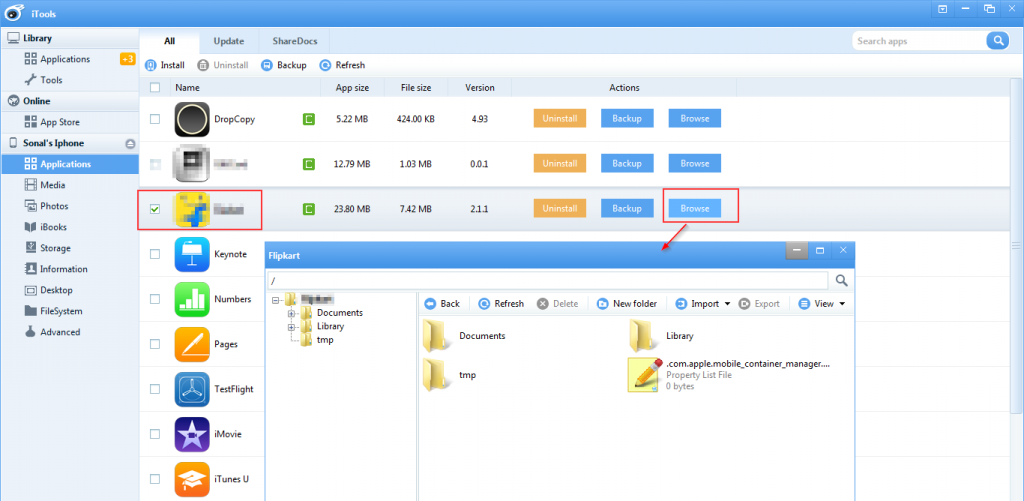Open the iTools title bar dropdown menu
The image size is (1024, 501).
tap(943, 9)
